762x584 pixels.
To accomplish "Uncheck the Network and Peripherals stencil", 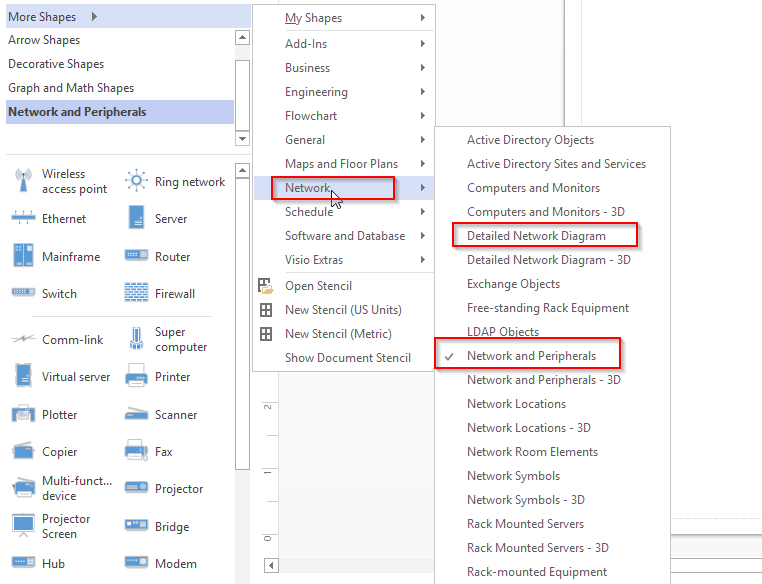I will tap(531, 356).
